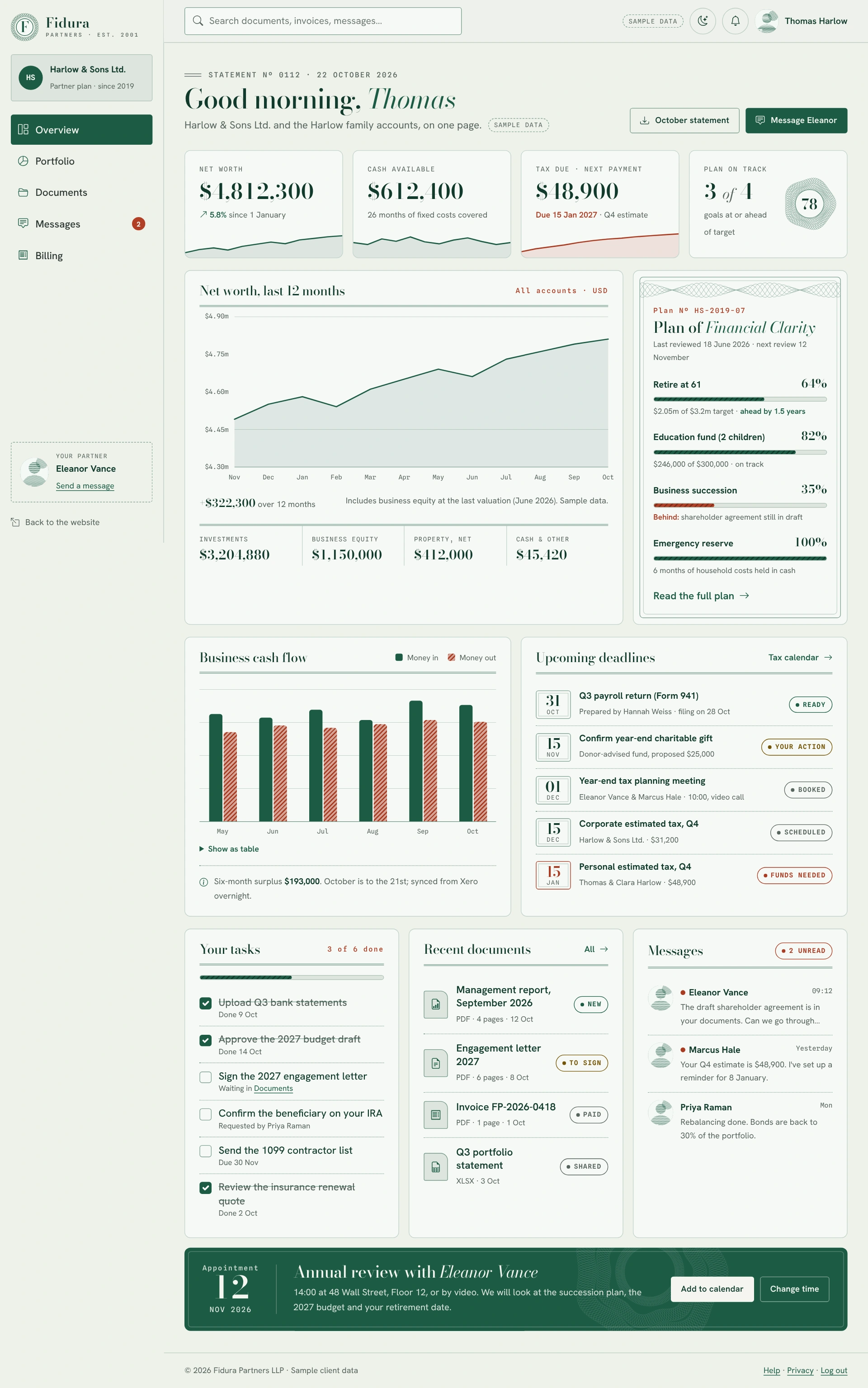The width and height of the screenshot is (868, 1388).
Task: Open the Tax calendar link
Action: [x=800, y=658]
